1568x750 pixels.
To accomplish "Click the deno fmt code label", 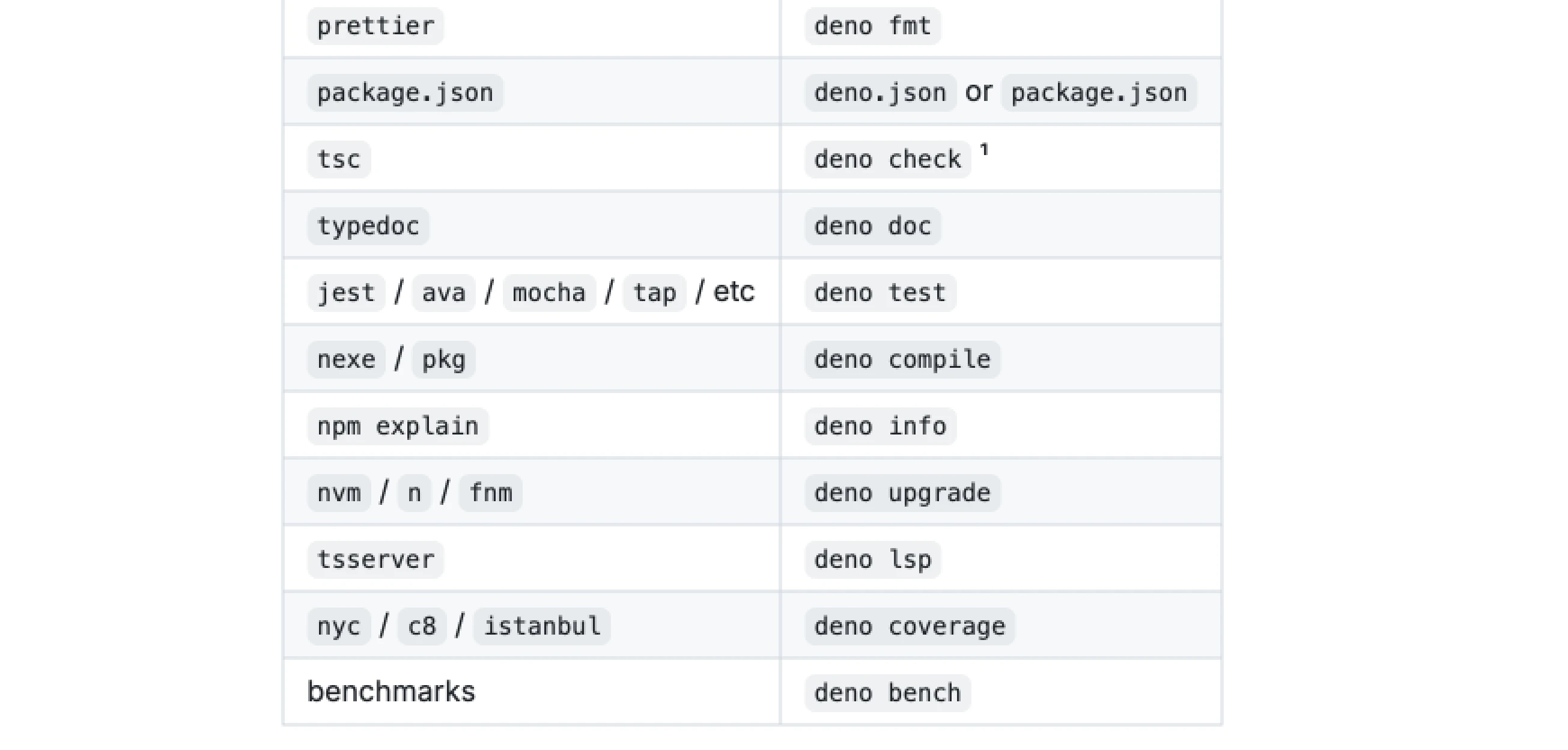I will click(x=872, y=26).
